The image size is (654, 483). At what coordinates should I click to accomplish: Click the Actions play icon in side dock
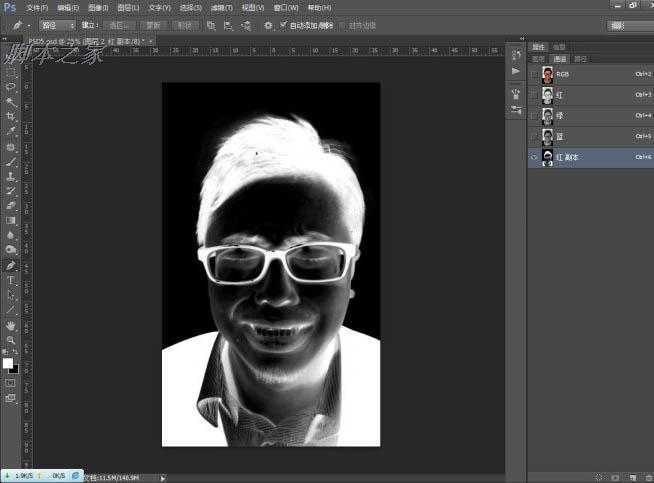tap(516, 71)
